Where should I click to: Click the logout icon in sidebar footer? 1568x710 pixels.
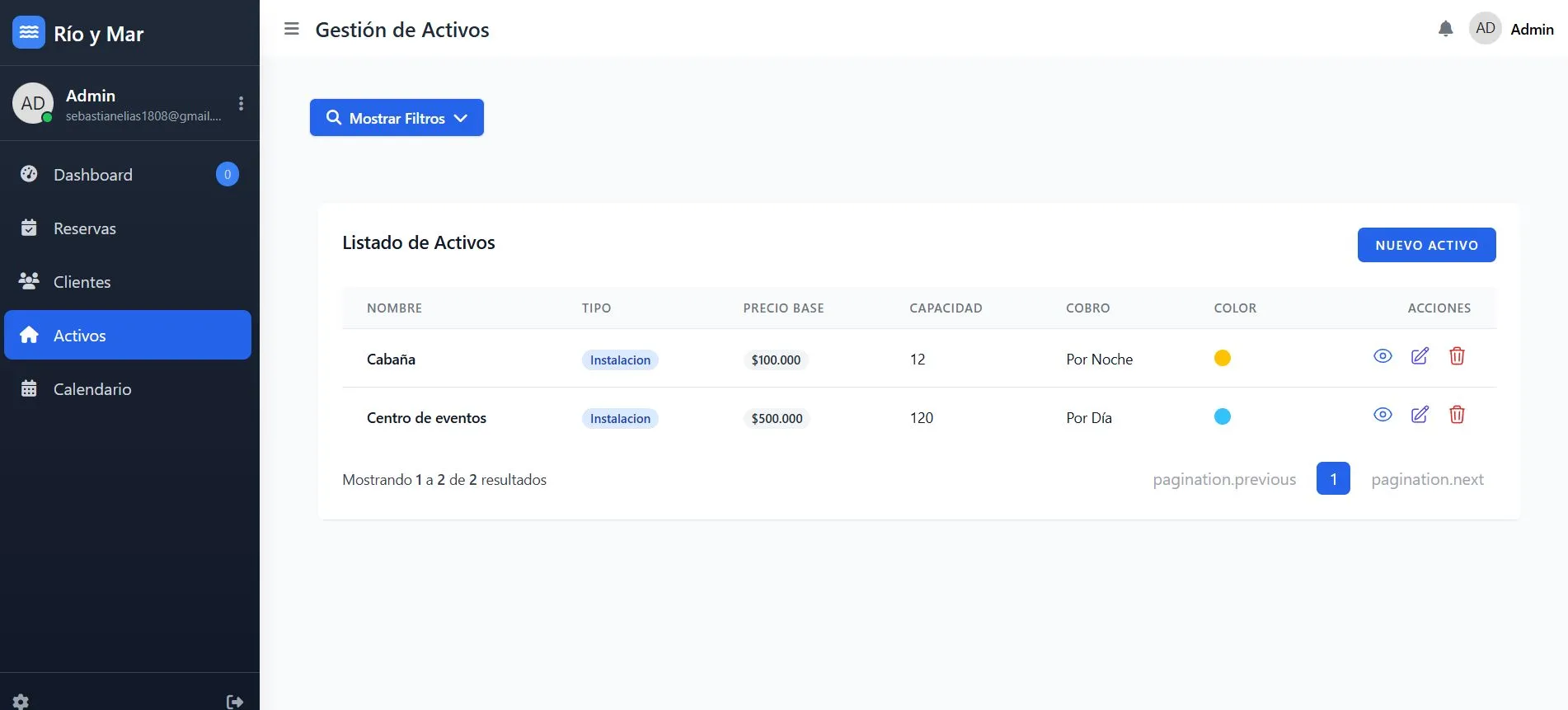coord(235,702)
